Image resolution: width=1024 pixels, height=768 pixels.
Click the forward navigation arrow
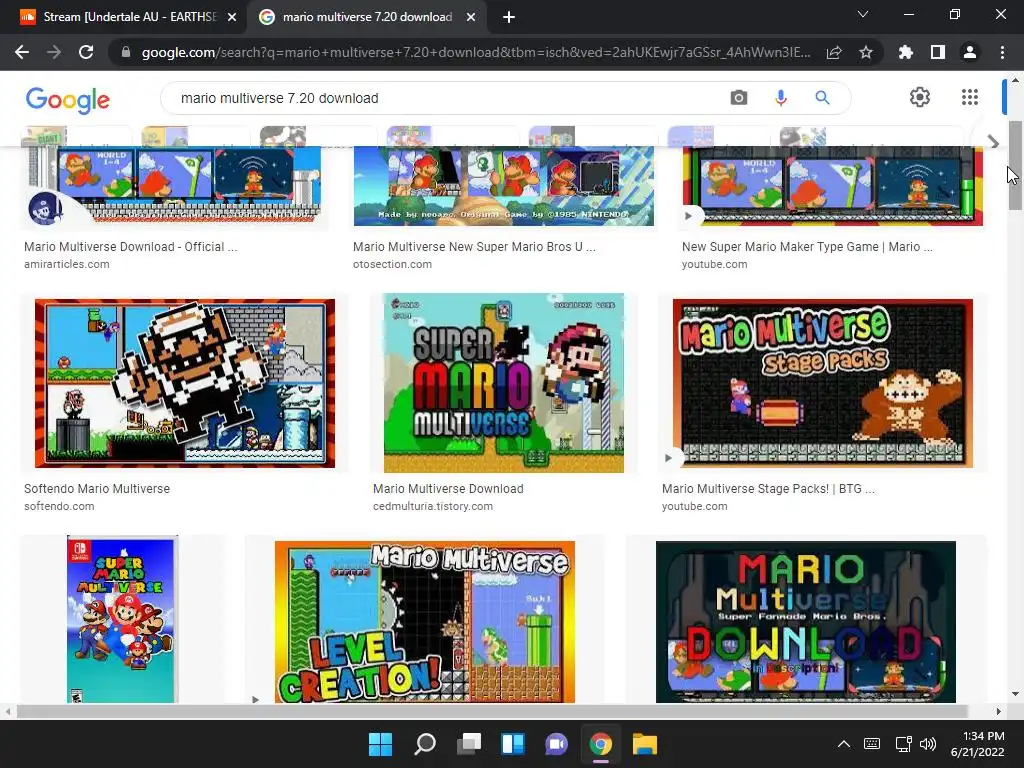[x=54, y=52]
